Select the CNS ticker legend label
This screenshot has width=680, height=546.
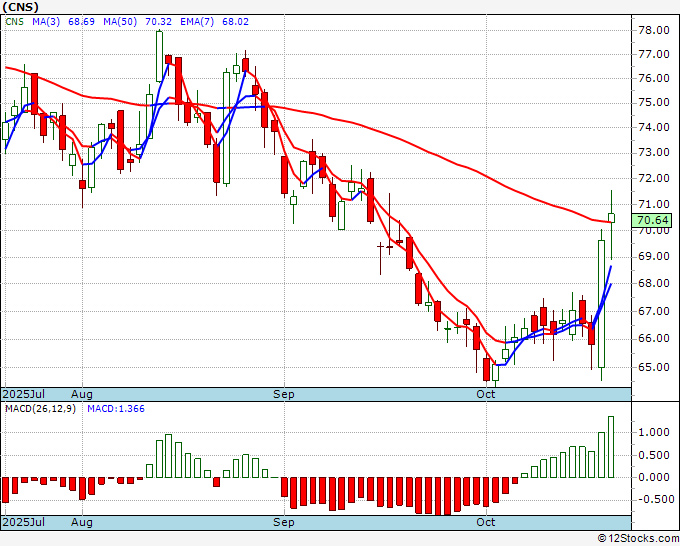(x=14, y=22)
